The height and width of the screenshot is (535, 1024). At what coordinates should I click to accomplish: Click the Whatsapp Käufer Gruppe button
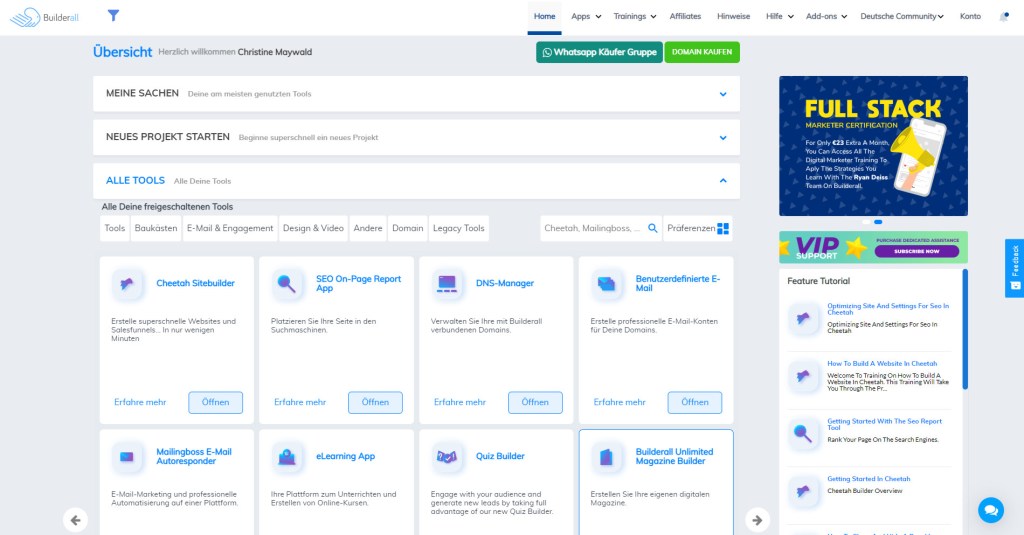599,52
